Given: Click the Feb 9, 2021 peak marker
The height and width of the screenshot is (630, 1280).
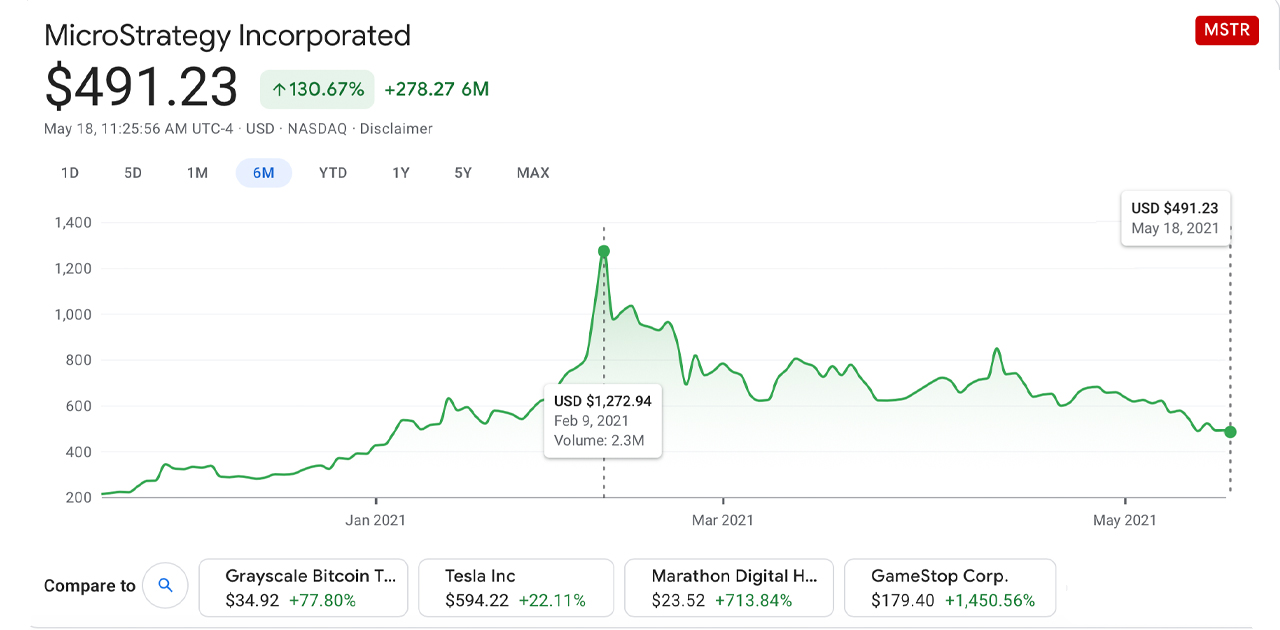Looking at the screenshot, I should [603, 251].
